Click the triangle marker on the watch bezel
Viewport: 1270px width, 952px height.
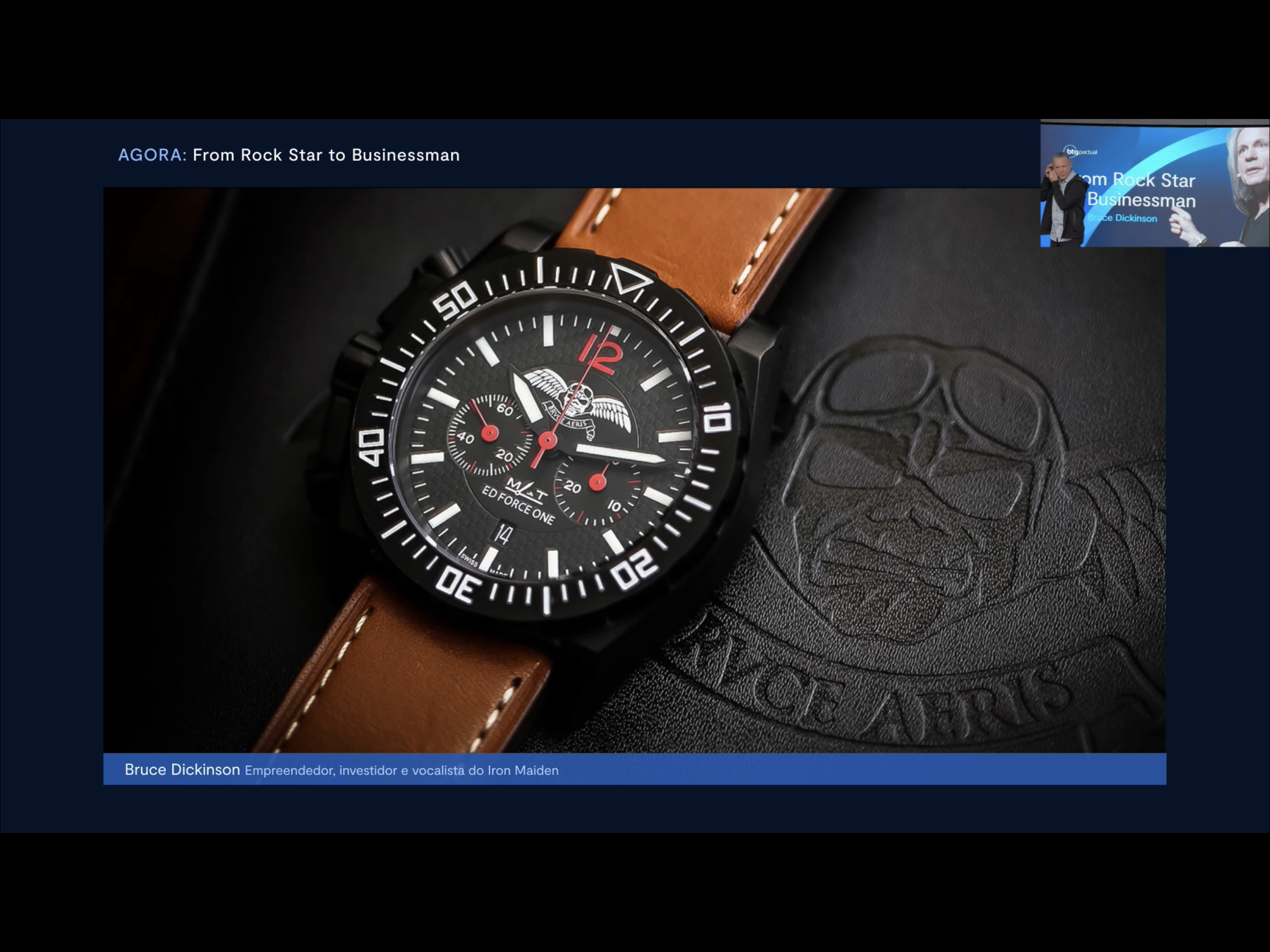[x=630, y=280]
